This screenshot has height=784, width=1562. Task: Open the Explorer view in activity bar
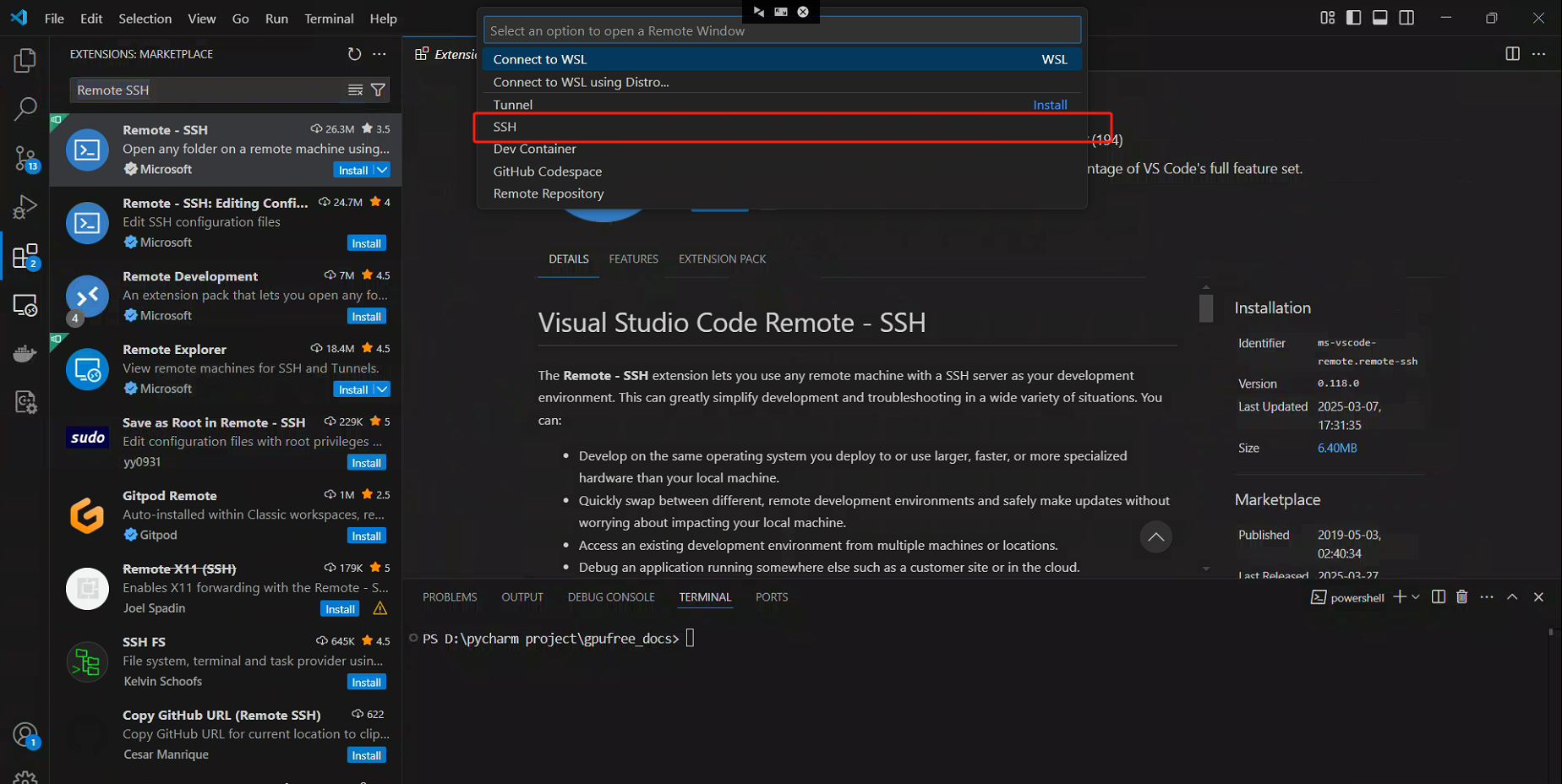click(25, 61)
